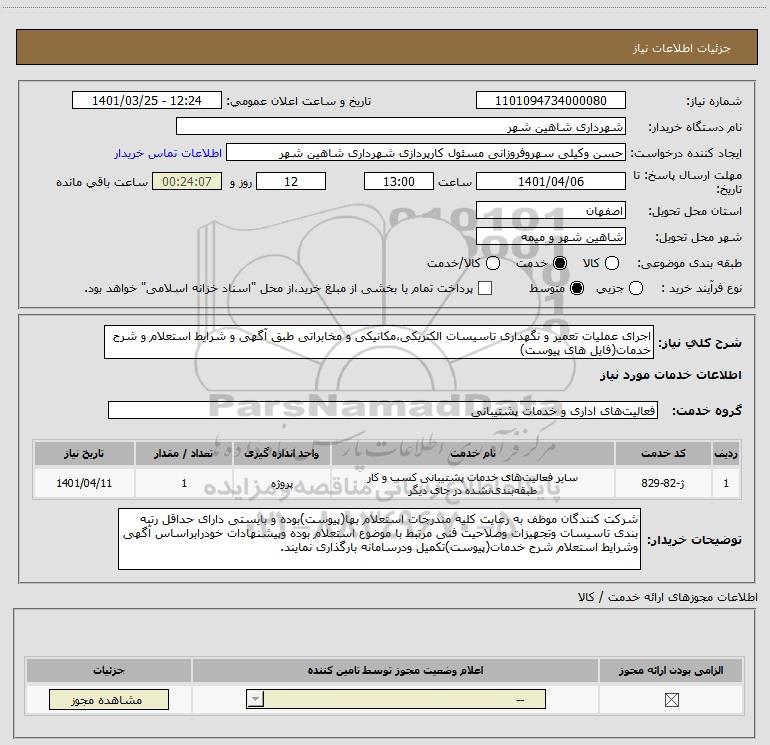The width and height of the screenshot is (770, 745).
Task: Select the خدمت radio button
Action: pyautogui.click(x=560, y=263)
